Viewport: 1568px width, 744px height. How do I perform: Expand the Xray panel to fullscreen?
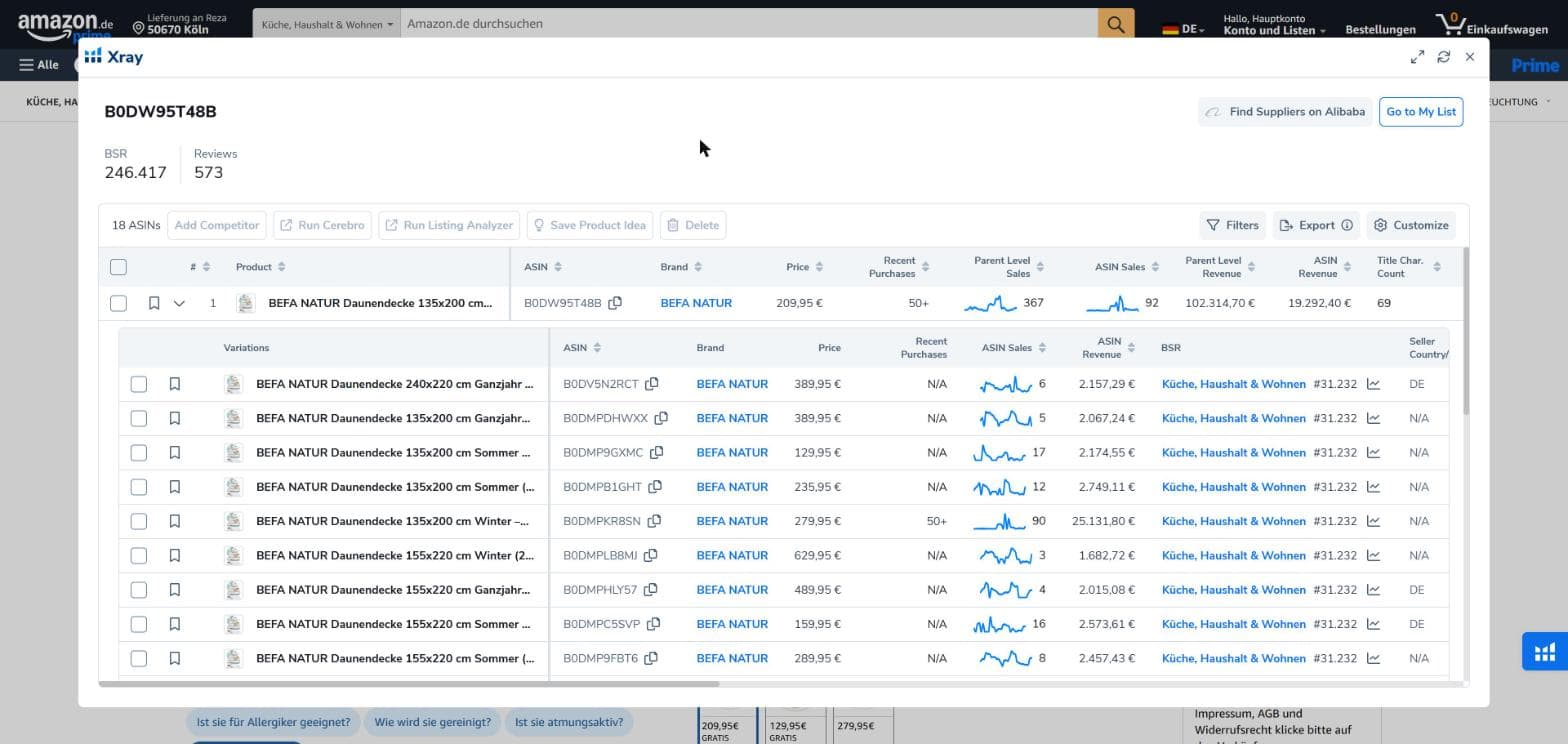point(1417,57)
